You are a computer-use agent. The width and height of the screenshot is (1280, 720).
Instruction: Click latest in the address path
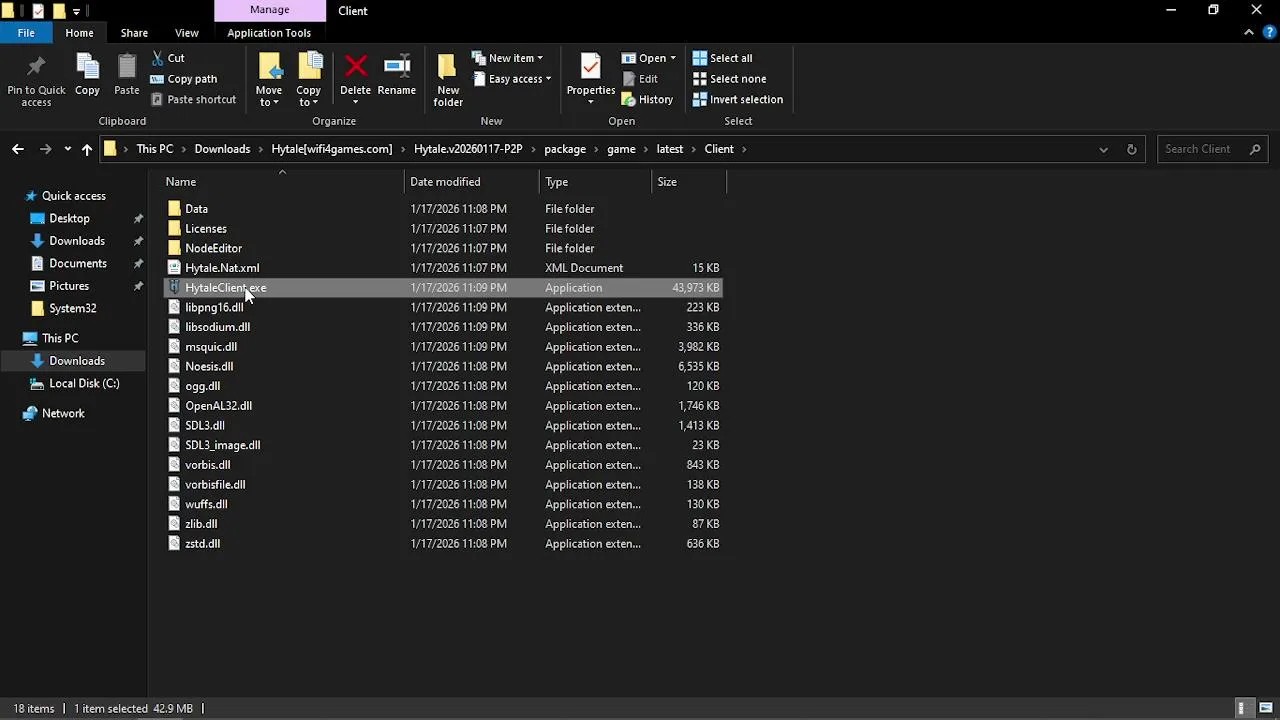(x=670, y=149)
